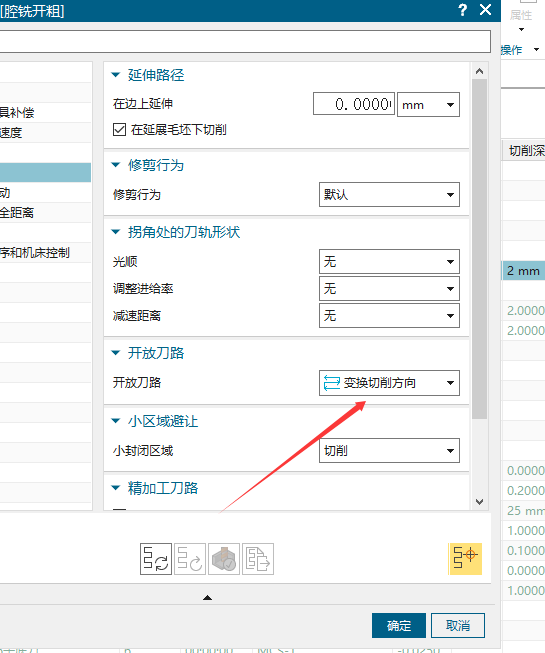The image size is (545, 653).
Task: Click the 在边上延伸 value field
Action: [x=354, y=104]
